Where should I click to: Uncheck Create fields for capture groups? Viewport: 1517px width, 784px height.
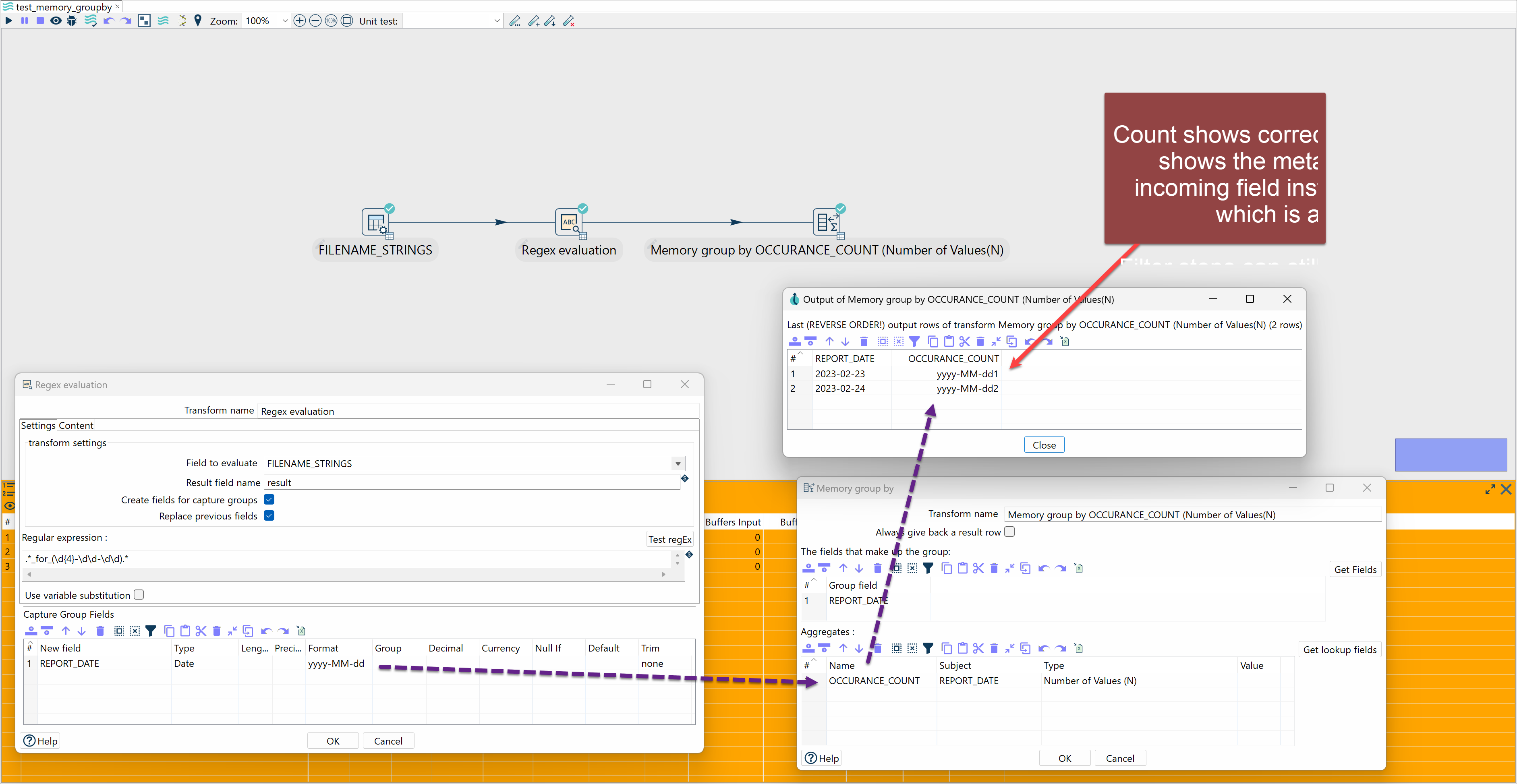269,499
